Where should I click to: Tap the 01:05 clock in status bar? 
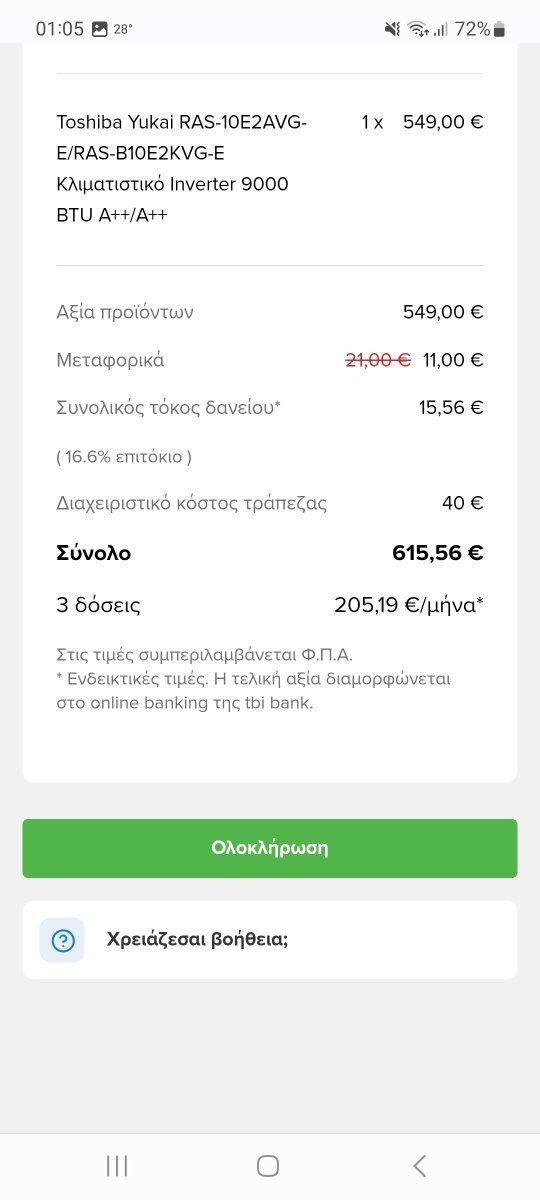[60, 29]
